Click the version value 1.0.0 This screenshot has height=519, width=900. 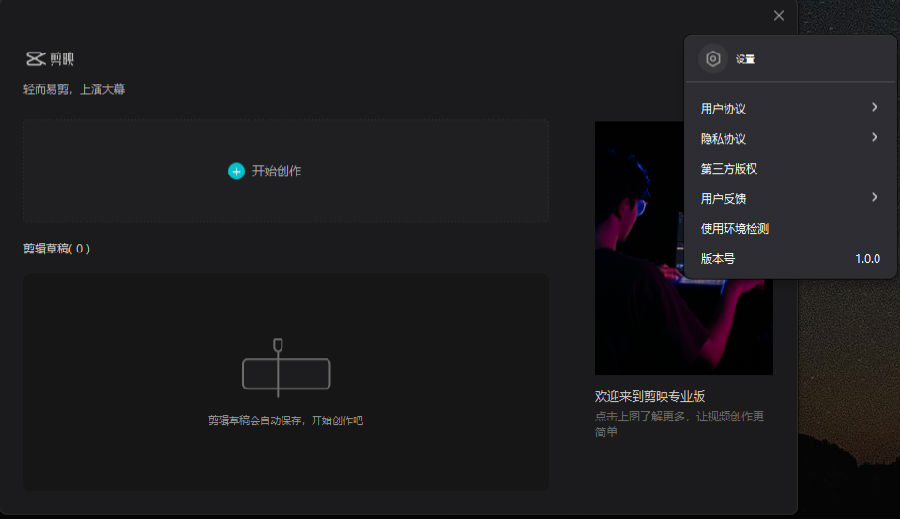(x=867, y=259)
